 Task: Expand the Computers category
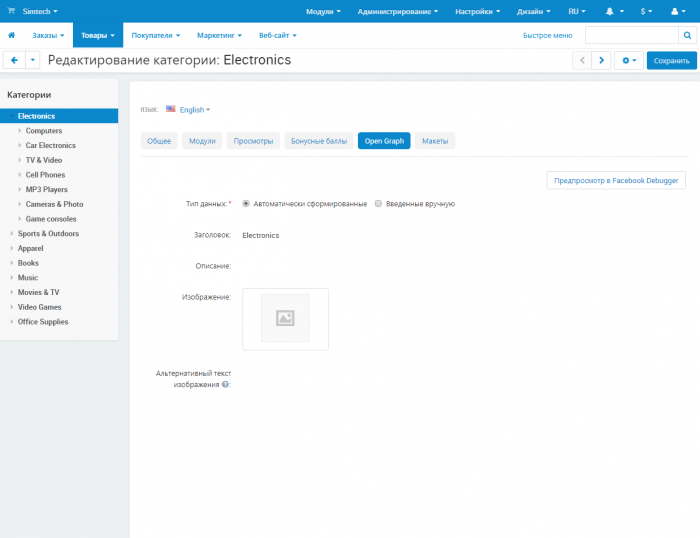[x=19, y=130]
